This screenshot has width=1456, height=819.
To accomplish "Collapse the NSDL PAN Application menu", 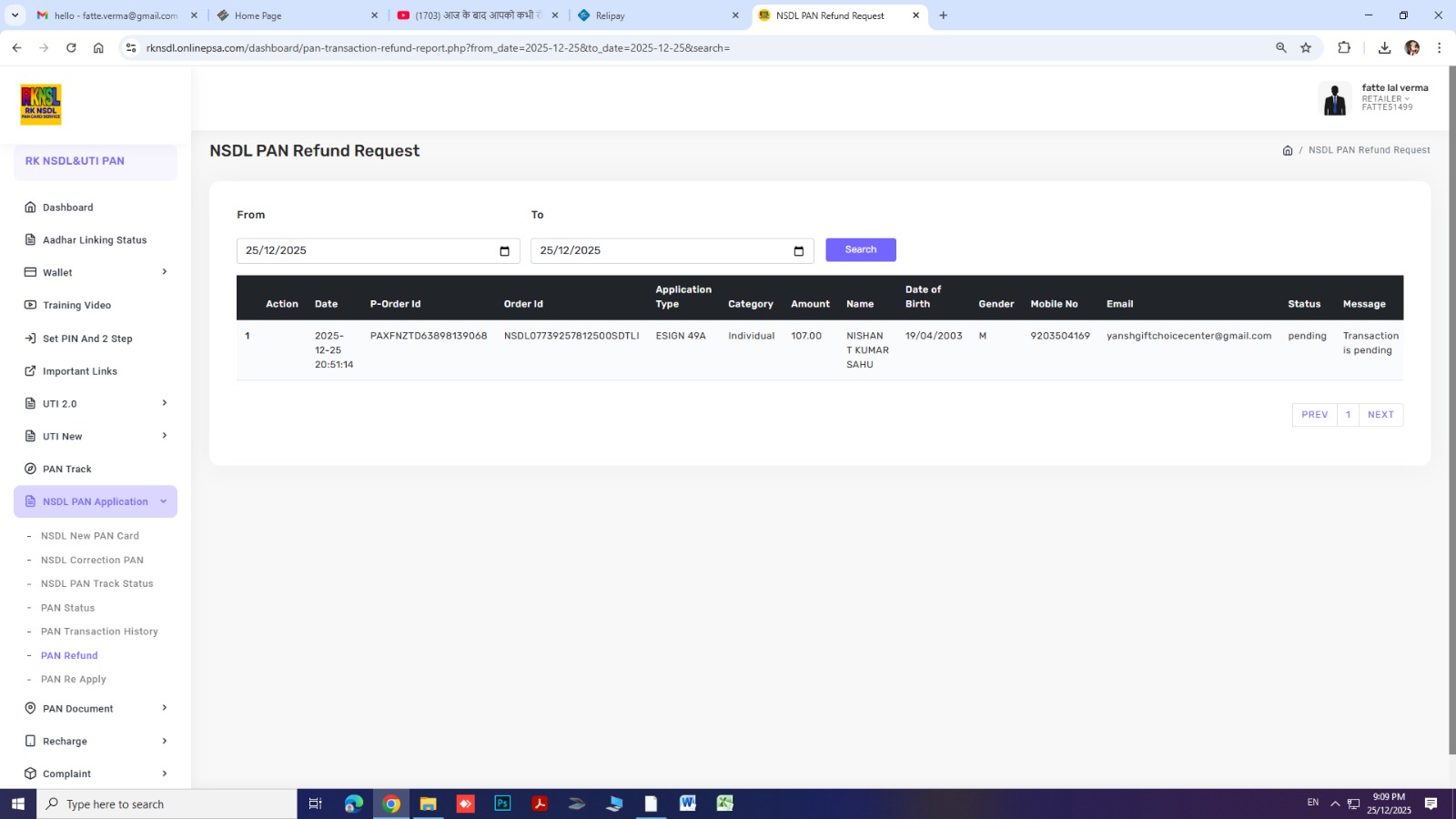I will click(x=96, y=501).
